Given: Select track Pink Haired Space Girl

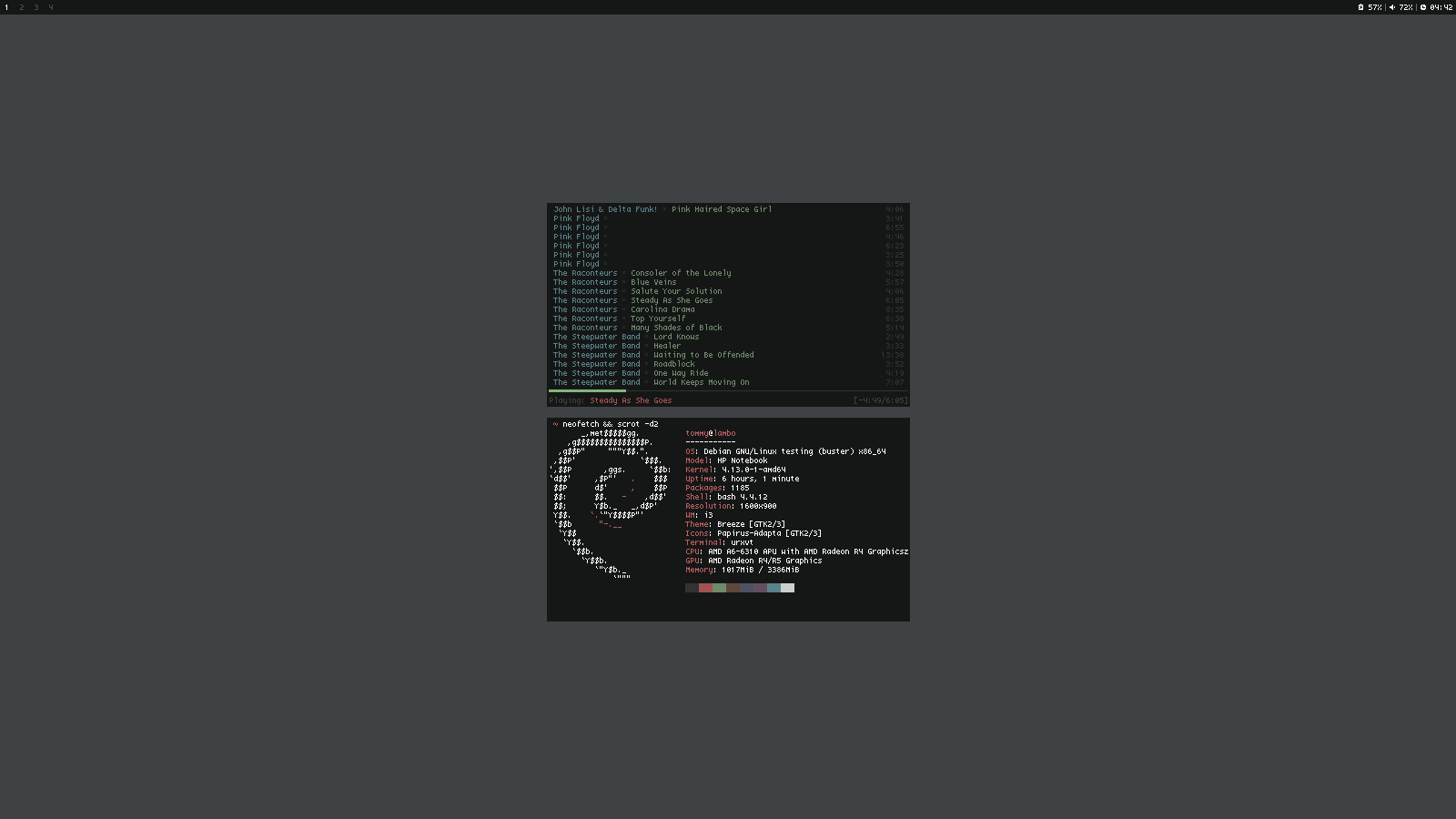Looking at the screenshot, I should (722, 209).
